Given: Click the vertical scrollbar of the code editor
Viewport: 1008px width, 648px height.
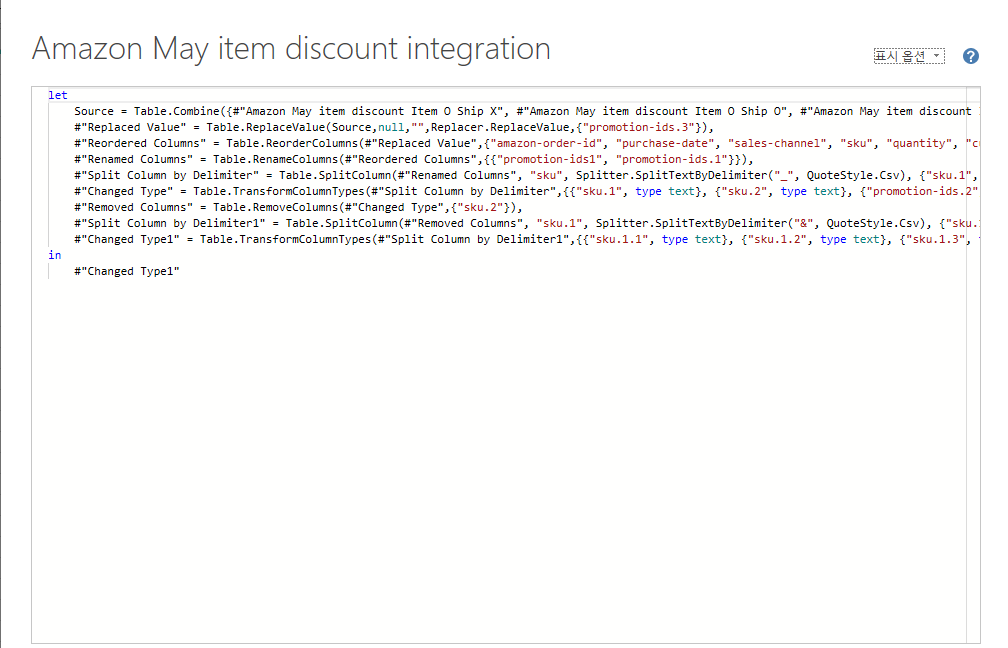Looking at the screenshot, I should pyautogui.click(x=973, y=364).
